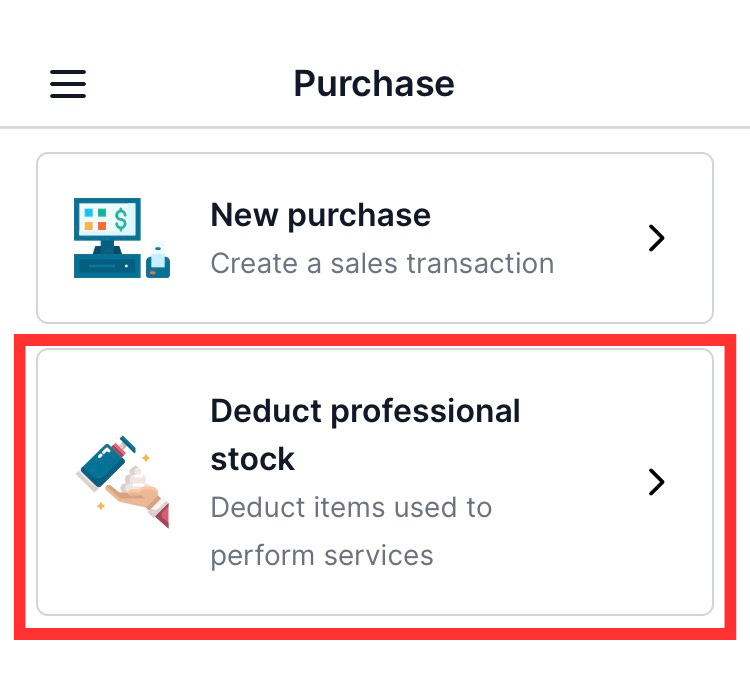
Task: Click the Purchase page title
Action: (x=374, y=84)
